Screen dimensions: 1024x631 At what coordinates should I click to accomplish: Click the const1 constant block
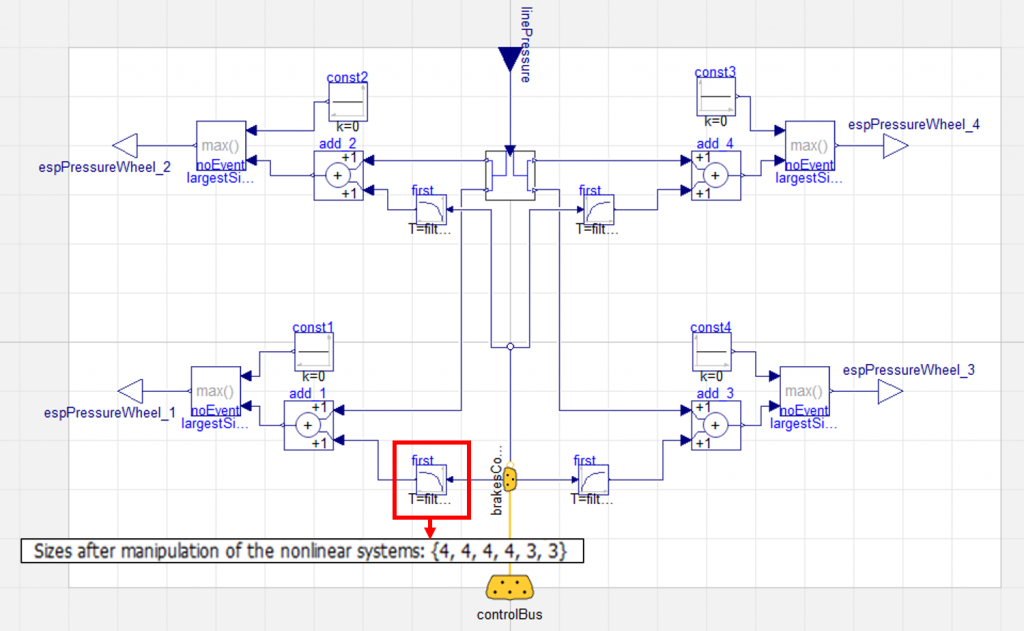314,351
